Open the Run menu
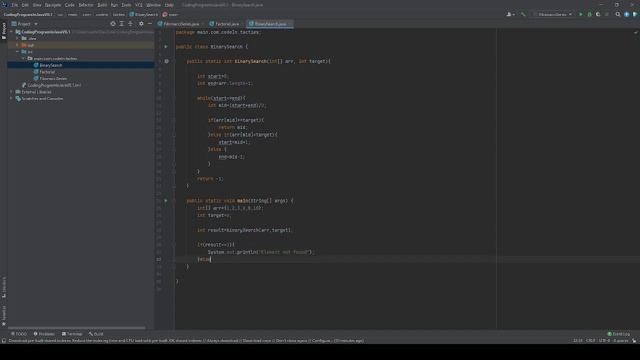 point(114,5)
